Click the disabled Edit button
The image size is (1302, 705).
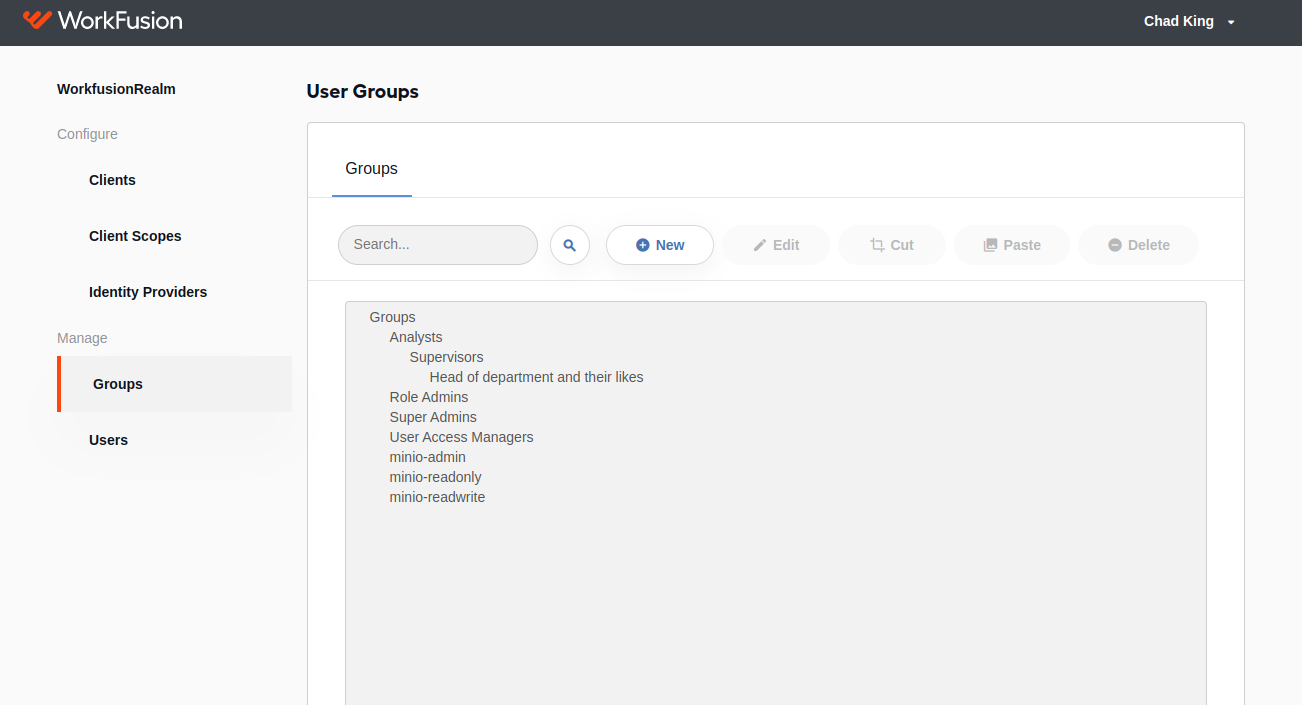[x=776, y=245]
